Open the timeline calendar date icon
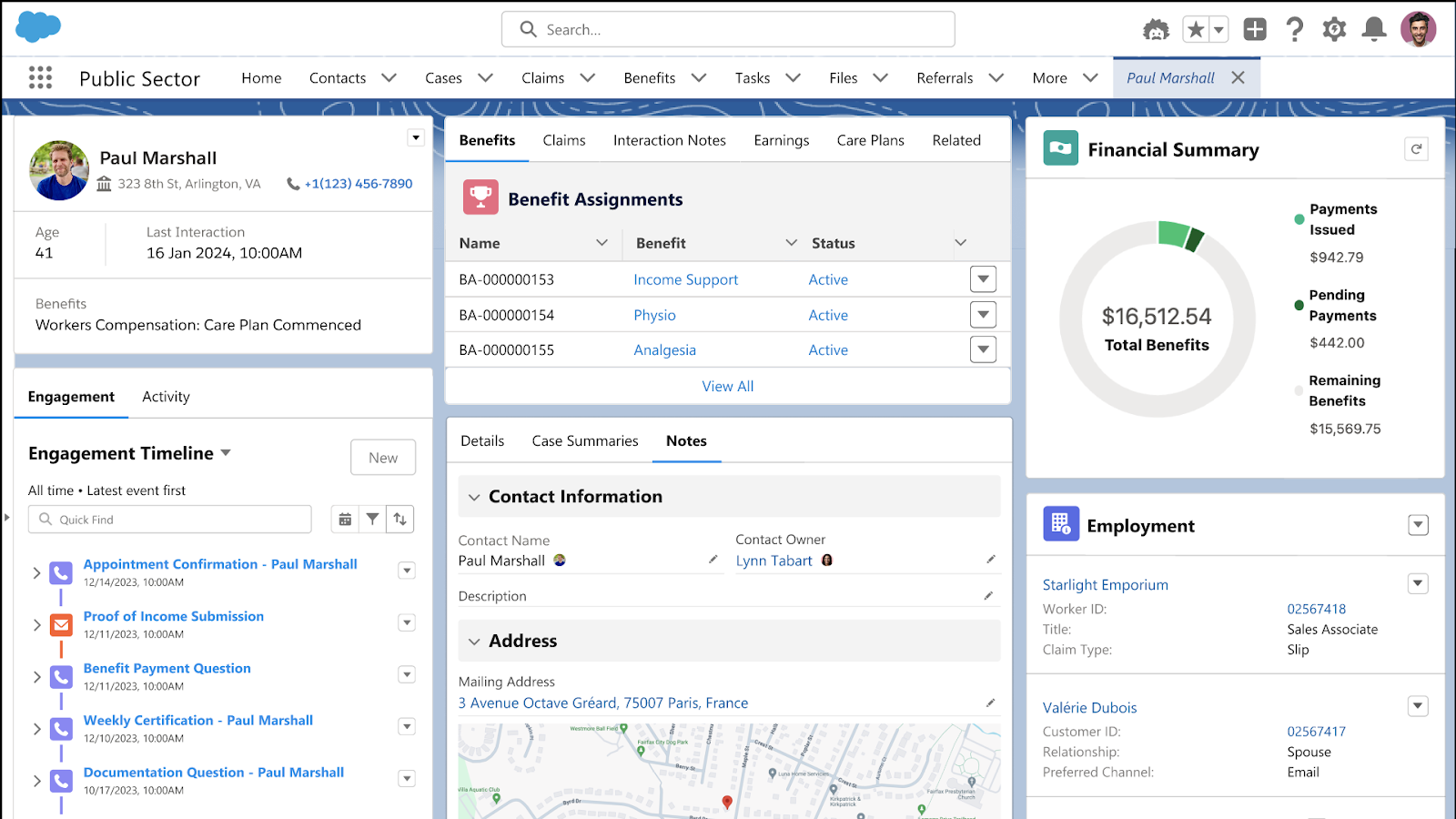This screenshot has height=819, width=1456. 345,520
